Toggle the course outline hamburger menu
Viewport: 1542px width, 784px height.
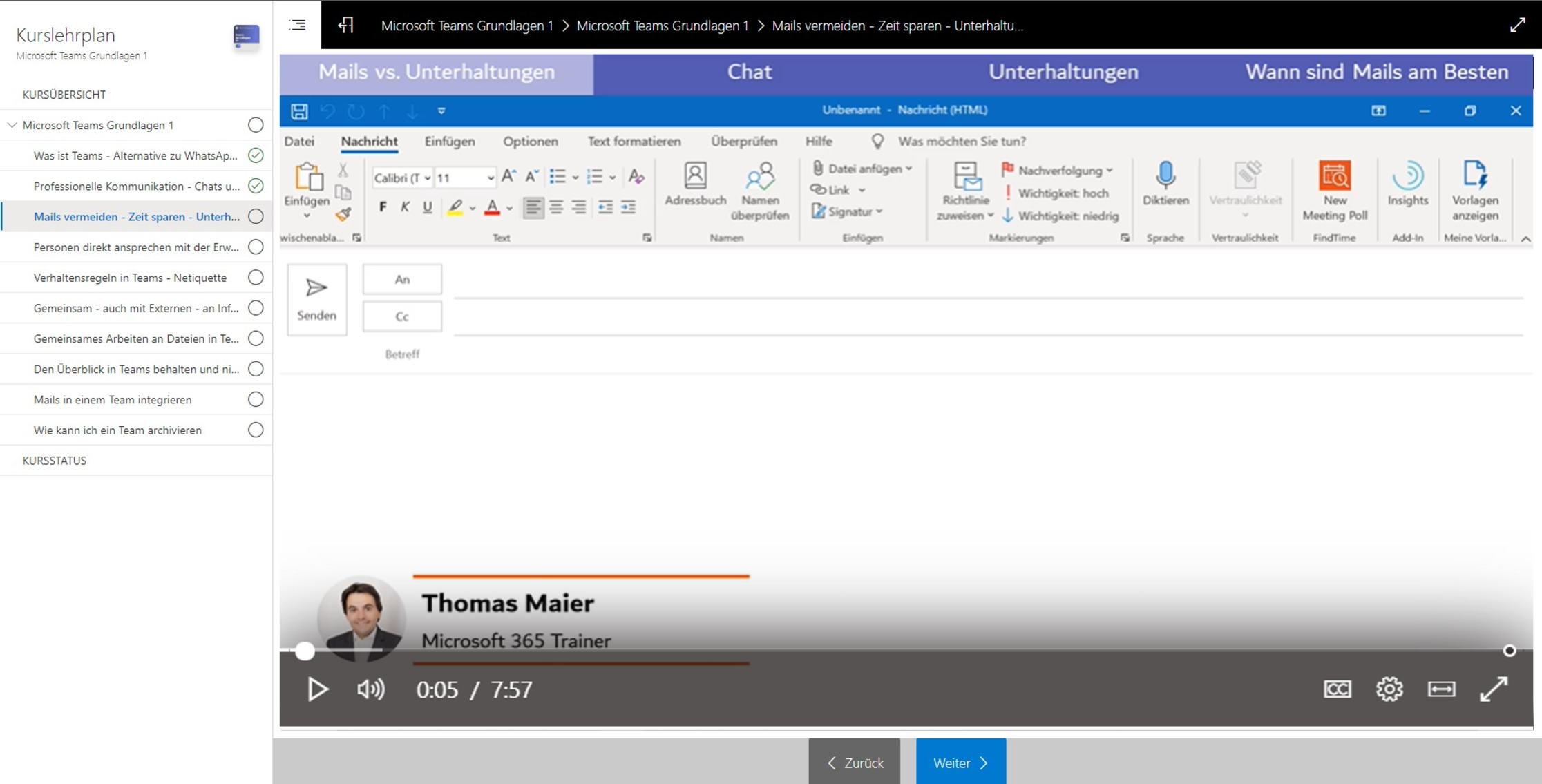coord(297,25)
